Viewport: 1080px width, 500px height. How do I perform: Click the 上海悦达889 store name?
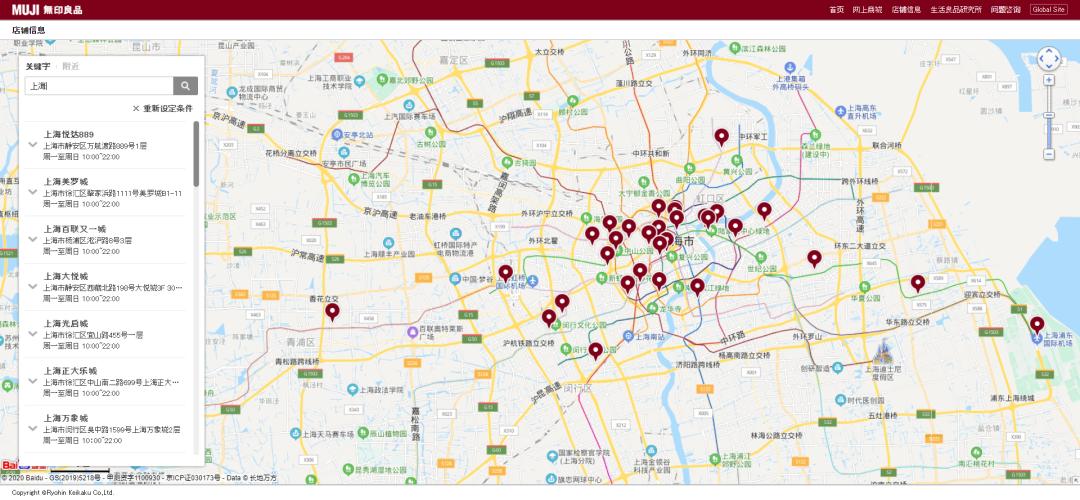(x=69, y=134)
